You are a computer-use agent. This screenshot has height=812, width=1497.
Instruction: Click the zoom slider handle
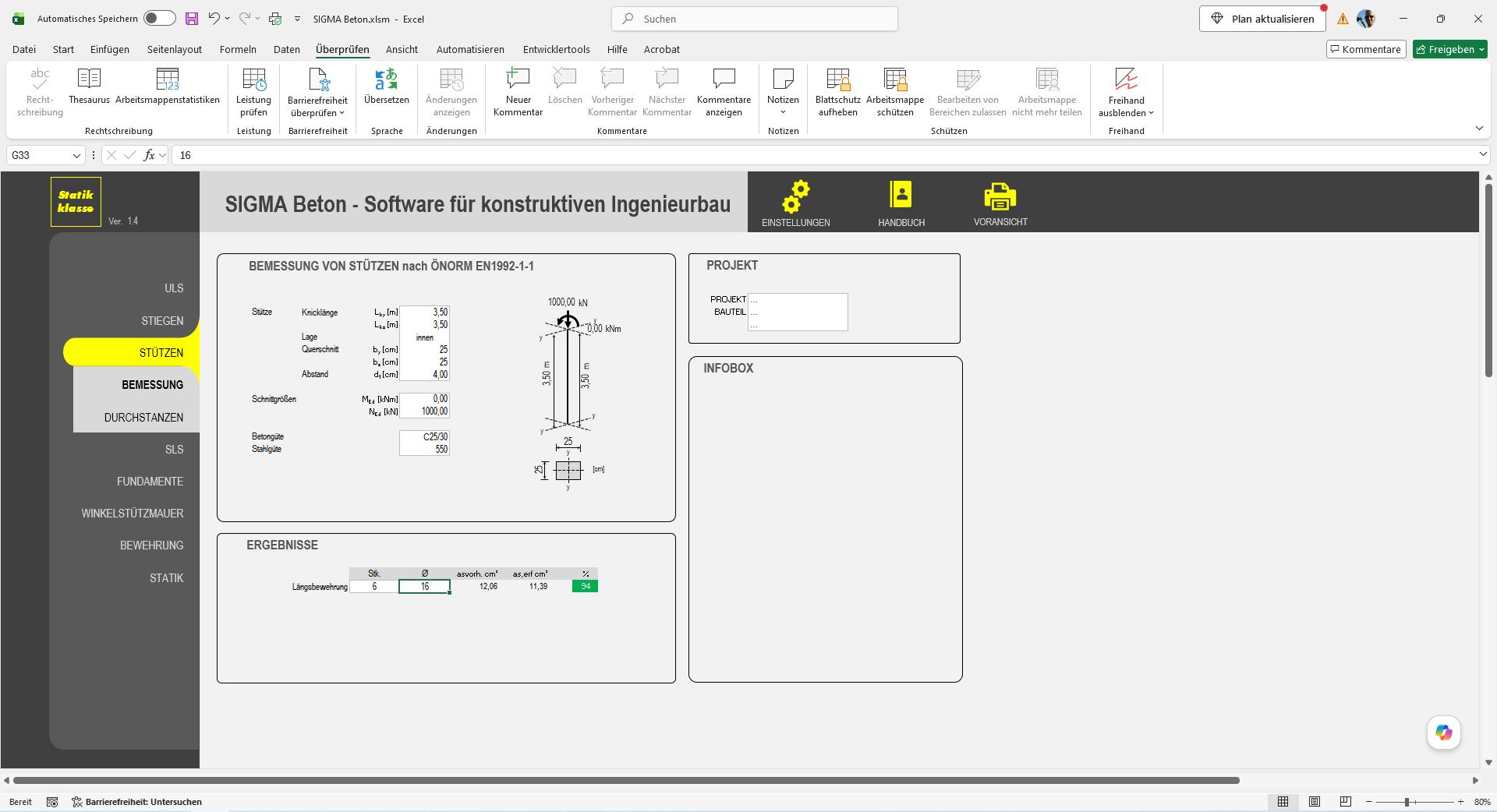coord(1407,802)
